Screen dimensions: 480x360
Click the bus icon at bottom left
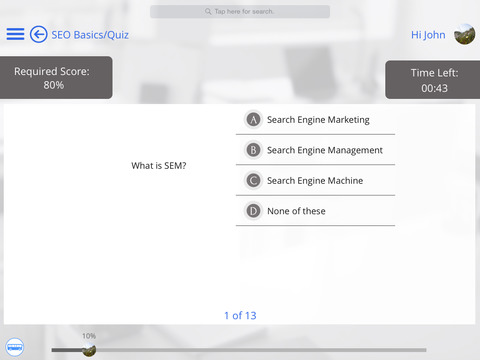[15, 347]
